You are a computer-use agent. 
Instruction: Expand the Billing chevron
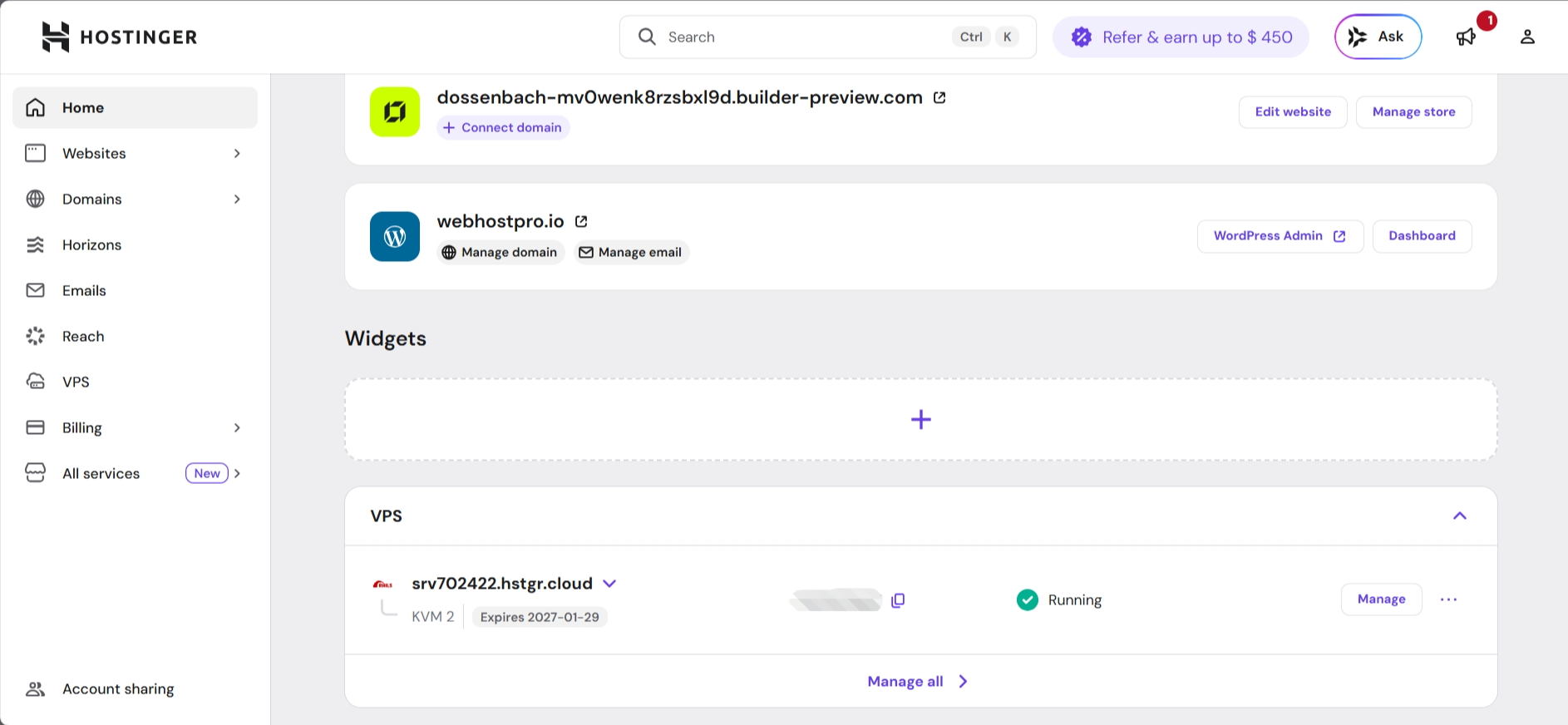coord(237,427)
